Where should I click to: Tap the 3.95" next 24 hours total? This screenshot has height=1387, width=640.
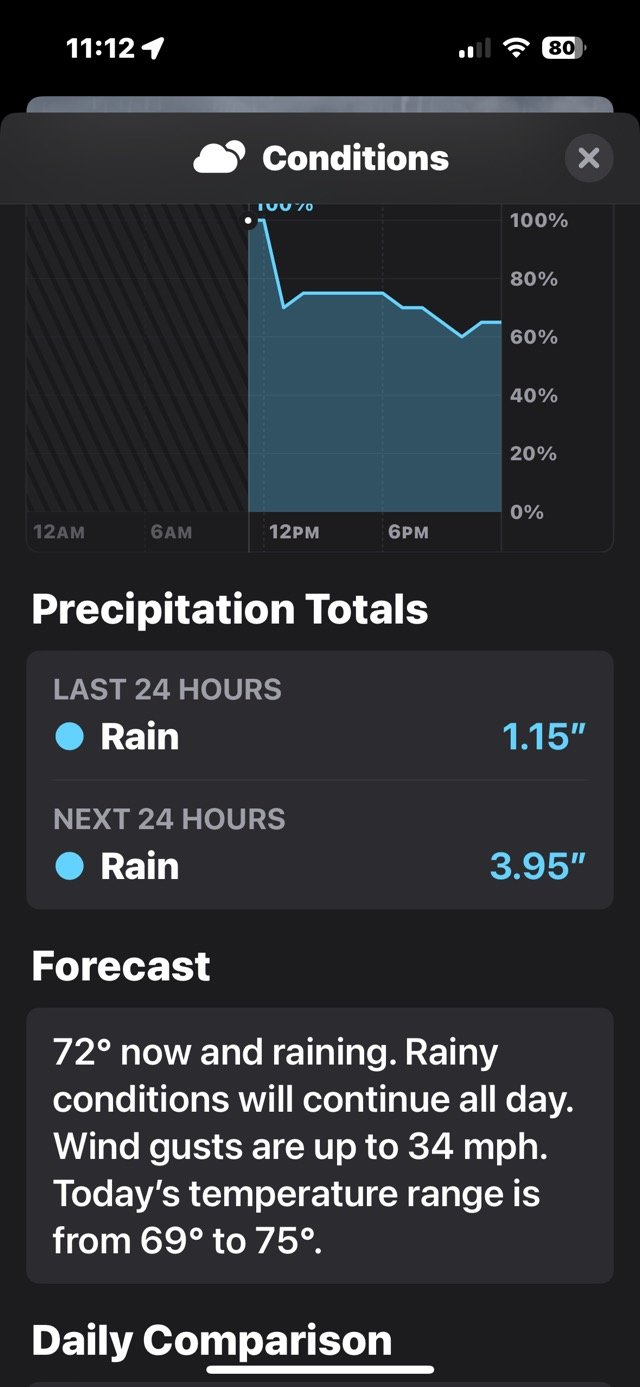coord(537,867)
